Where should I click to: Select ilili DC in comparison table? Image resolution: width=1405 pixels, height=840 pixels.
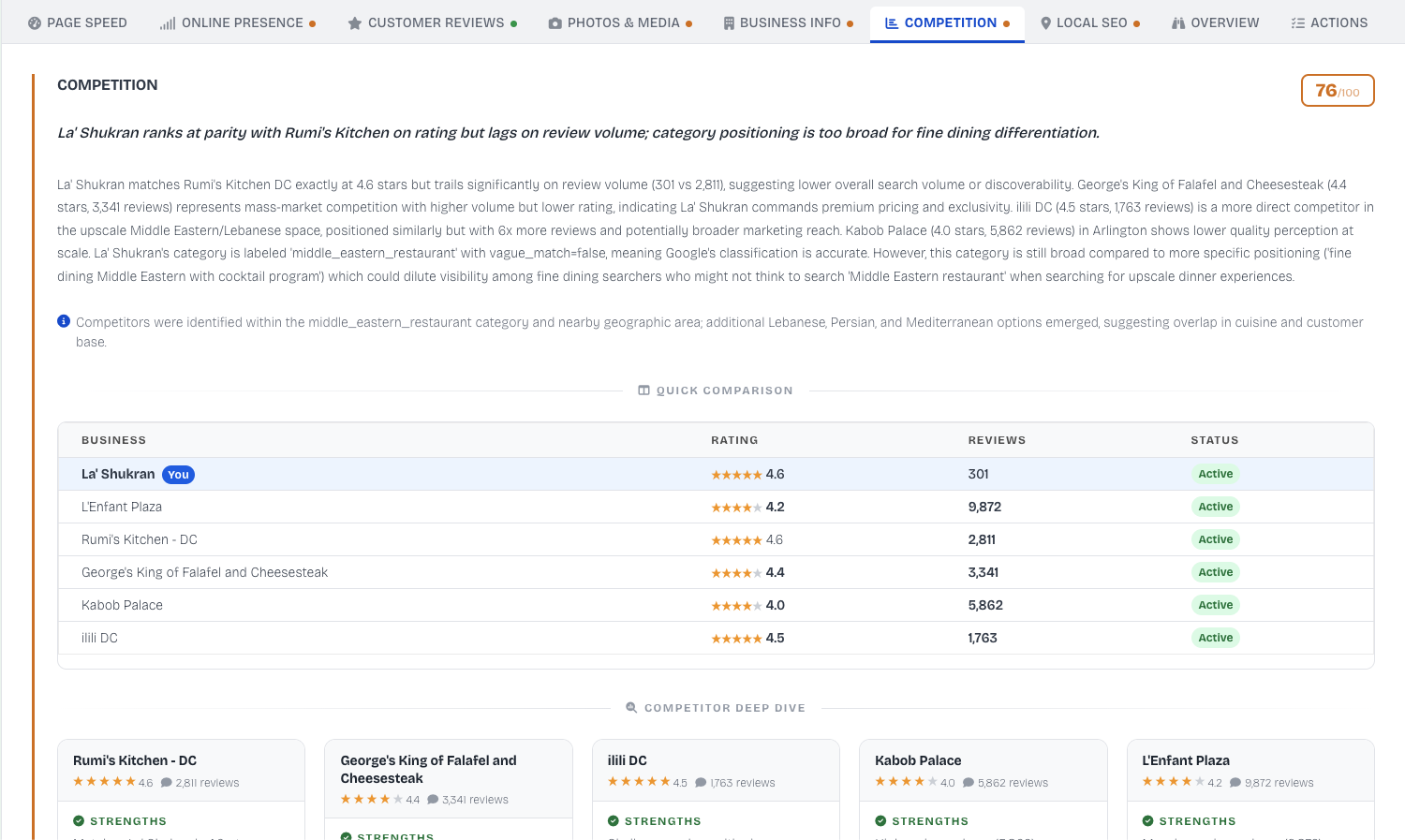pos(99,638)
